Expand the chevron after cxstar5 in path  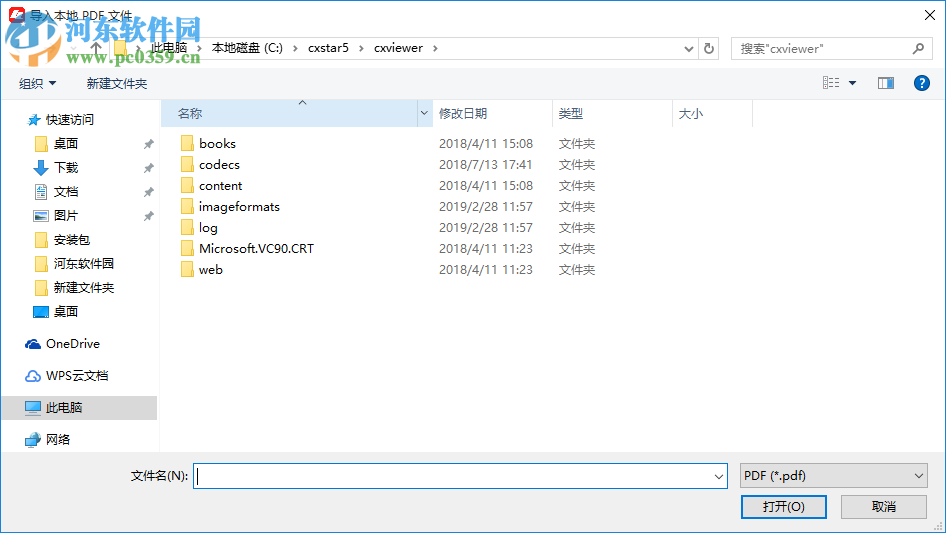pyautogui.click(x=361, y=48)
